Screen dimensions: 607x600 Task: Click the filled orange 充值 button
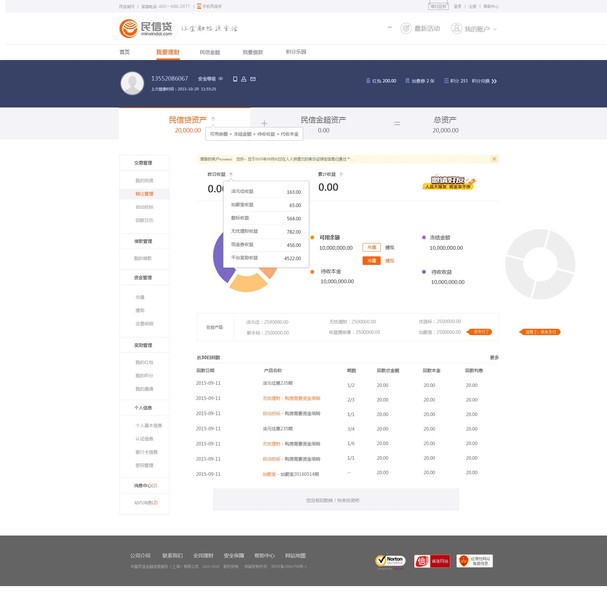[371, 261]
